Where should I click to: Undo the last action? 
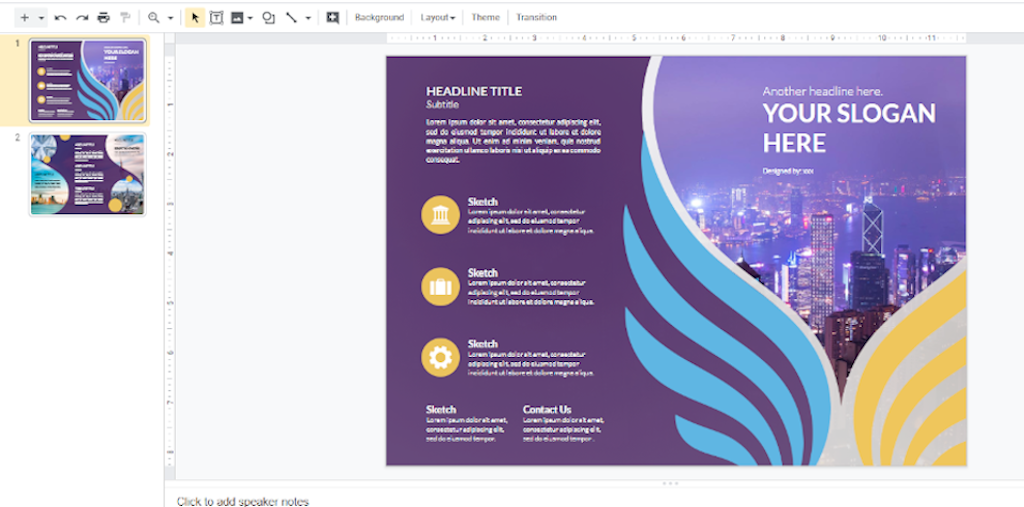[x=61, y=18]
